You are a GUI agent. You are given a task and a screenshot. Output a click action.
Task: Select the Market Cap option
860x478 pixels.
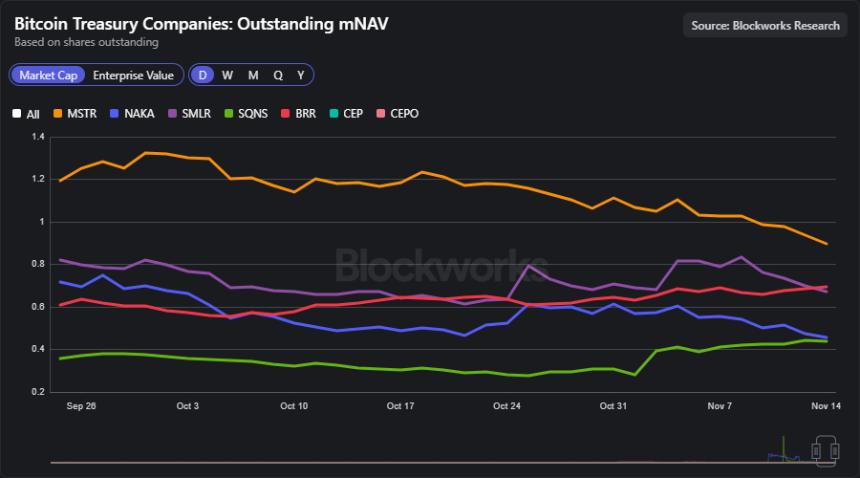point(48,75)
